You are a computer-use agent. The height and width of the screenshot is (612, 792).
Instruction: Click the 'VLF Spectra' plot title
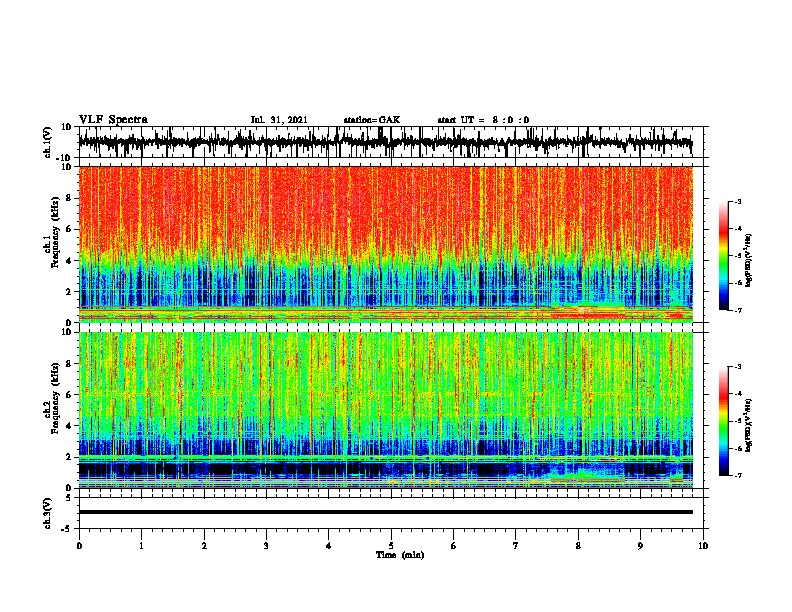coord(113,120)
